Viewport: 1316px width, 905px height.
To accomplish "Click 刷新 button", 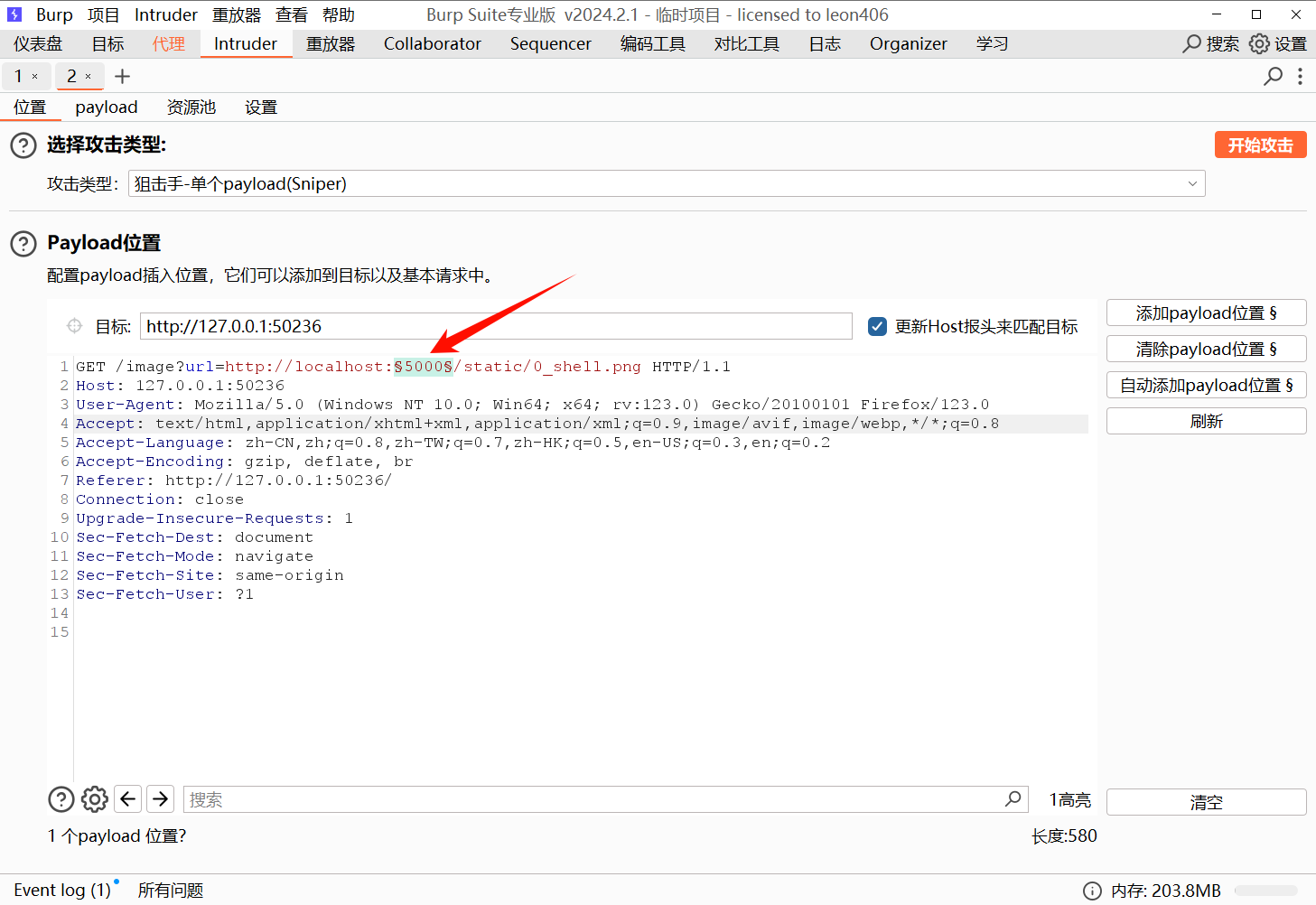I will pos(1207,422).
